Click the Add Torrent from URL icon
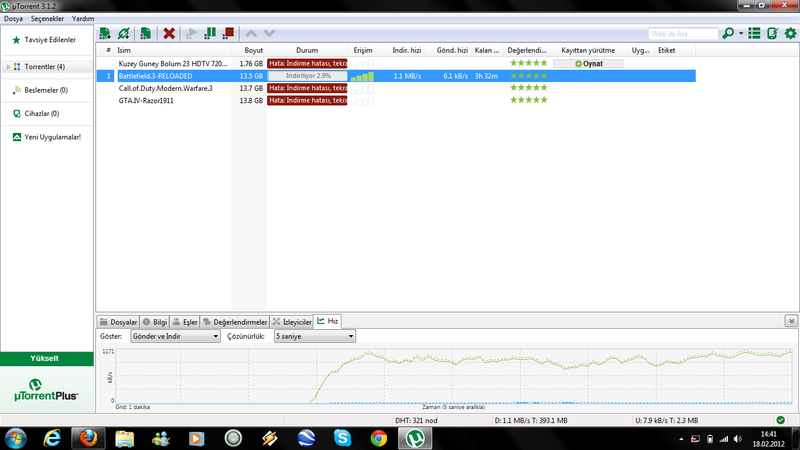Viewport: 800px width, 450px height. click(x=124, y=34)
